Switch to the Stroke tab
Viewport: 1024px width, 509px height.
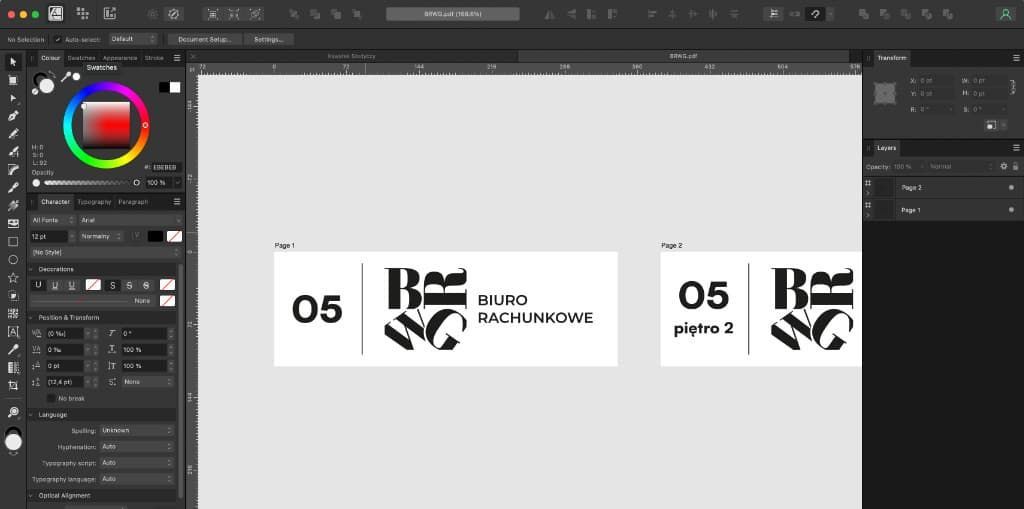click(154, 58)
